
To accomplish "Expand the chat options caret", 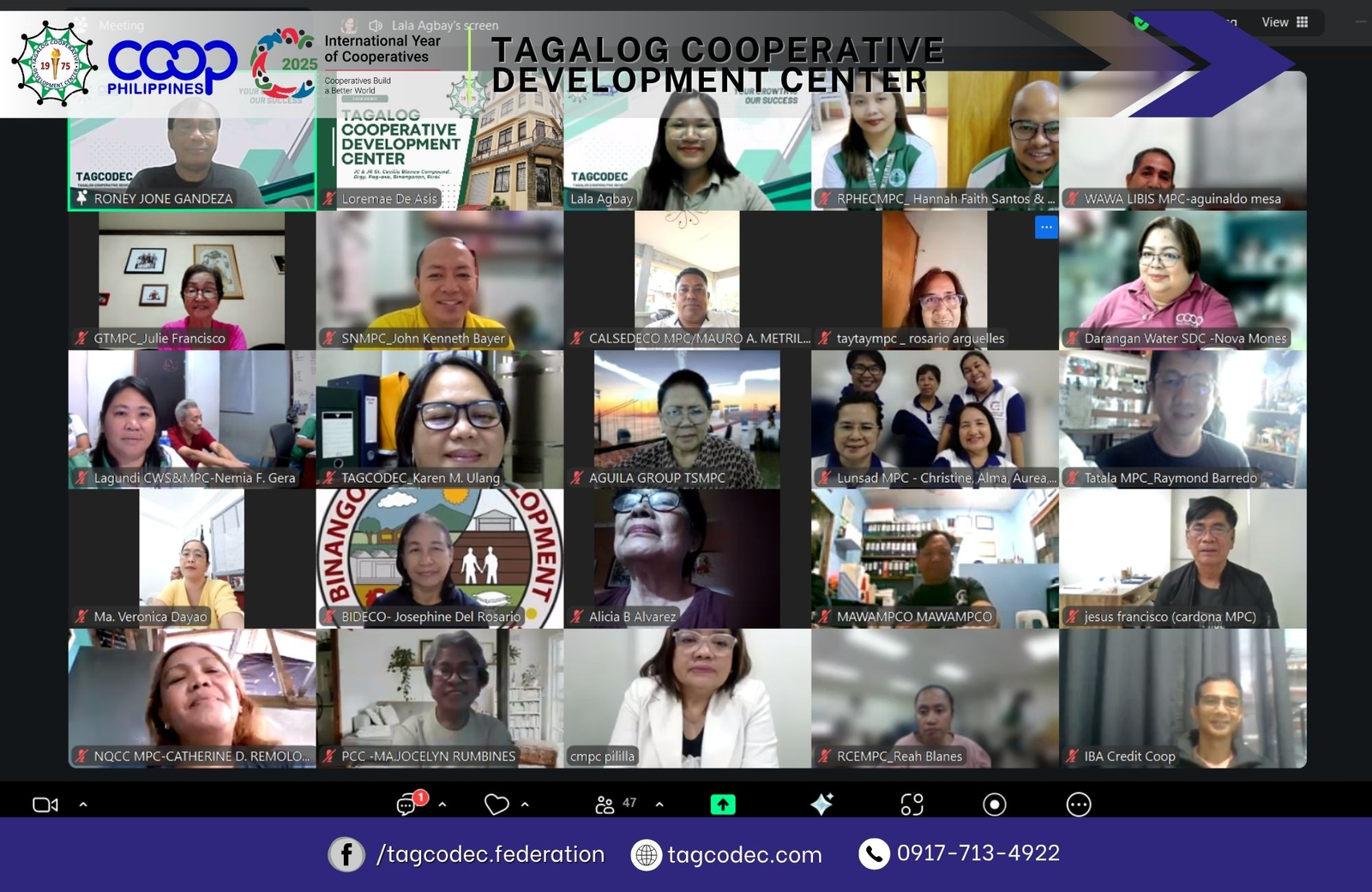I will pyautogui.click(x=442, y=805).
